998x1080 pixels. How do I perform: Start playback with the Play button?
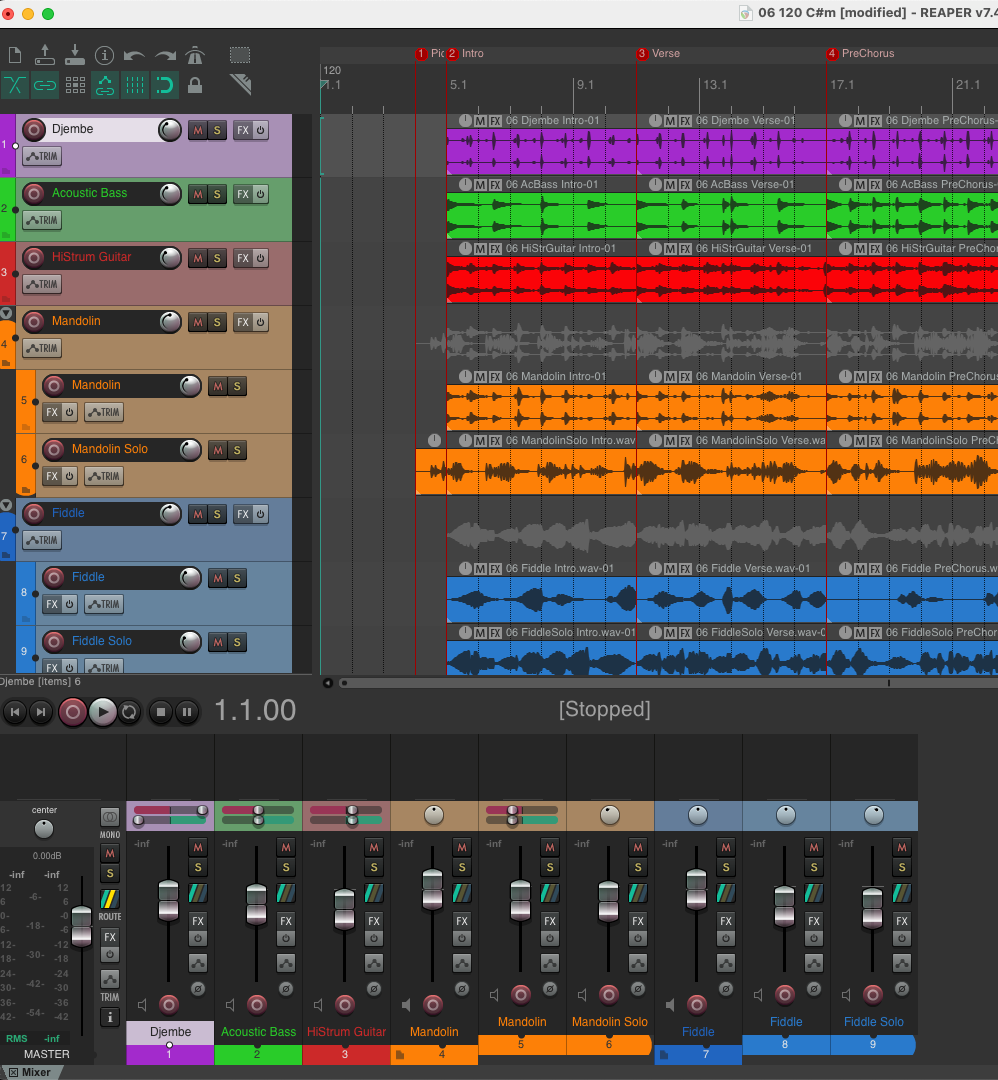point(103,712)
